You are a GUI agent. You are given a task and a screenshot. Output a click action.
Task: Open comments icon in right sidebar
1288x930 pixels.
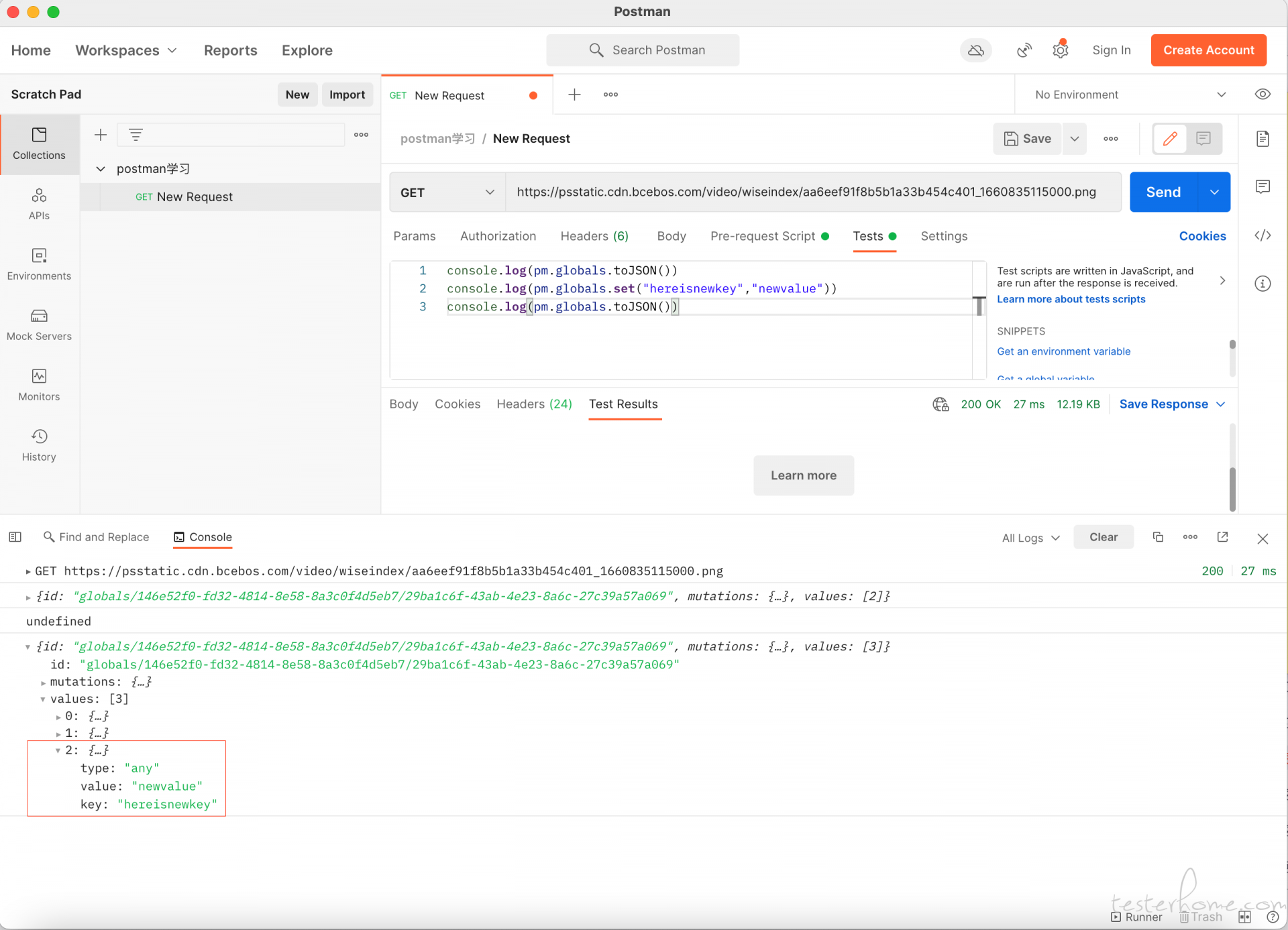tap(1263, 186)
